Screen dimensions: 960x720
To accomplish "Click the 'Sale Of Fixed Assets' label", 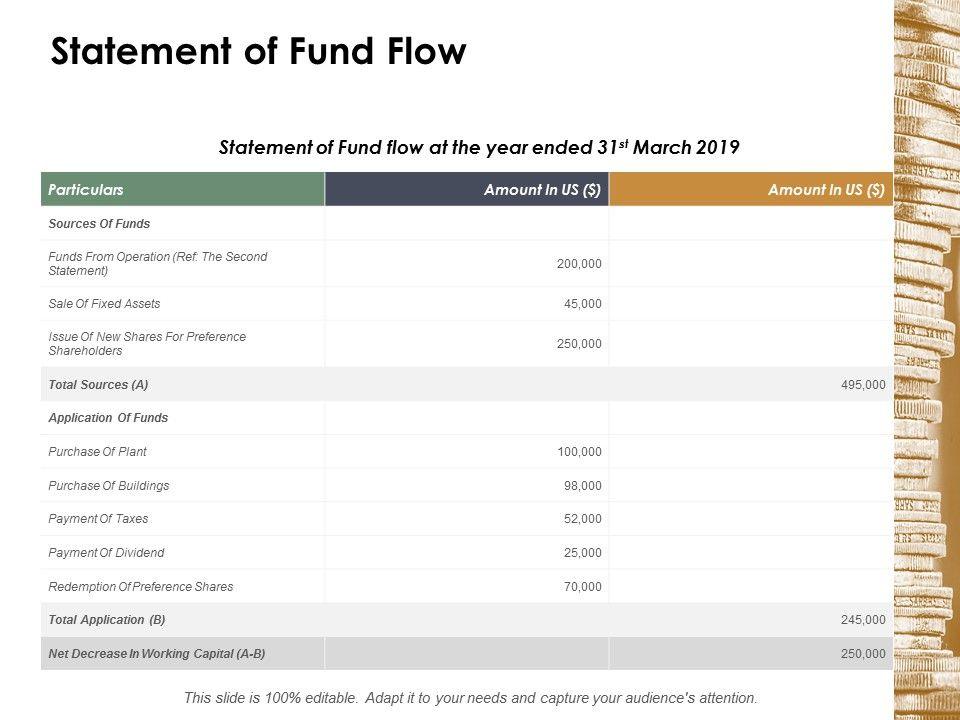I will click(x=104, y=303).
